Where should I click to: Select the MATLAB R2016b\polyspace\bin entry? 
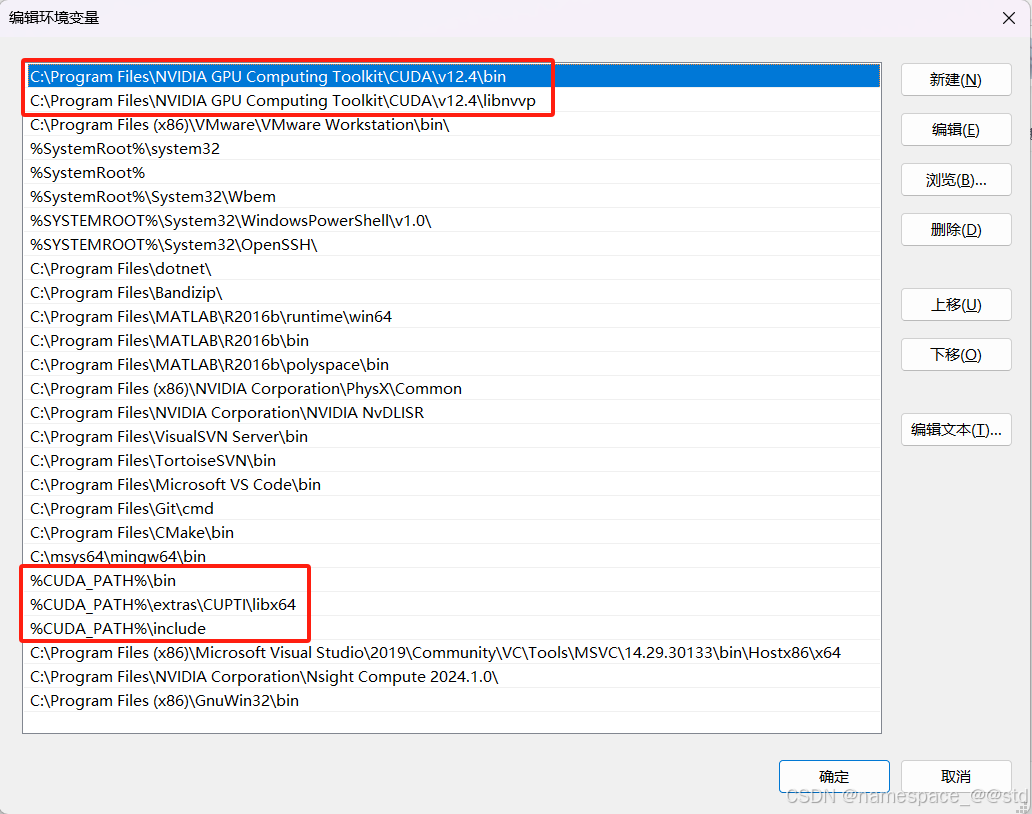452,365
